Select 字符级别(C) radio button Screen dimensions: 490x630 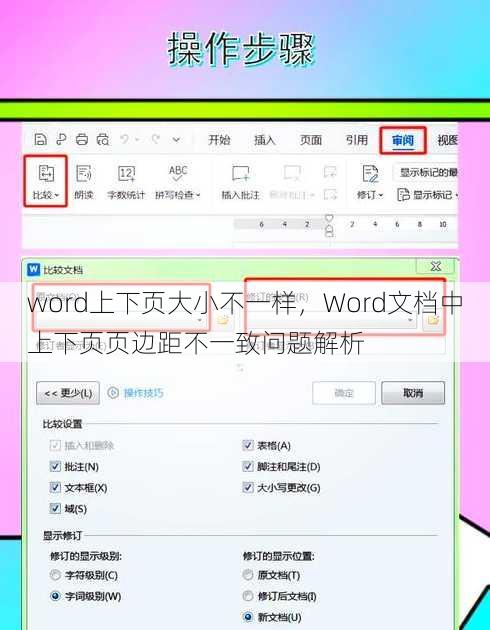(x=55, y=575)
